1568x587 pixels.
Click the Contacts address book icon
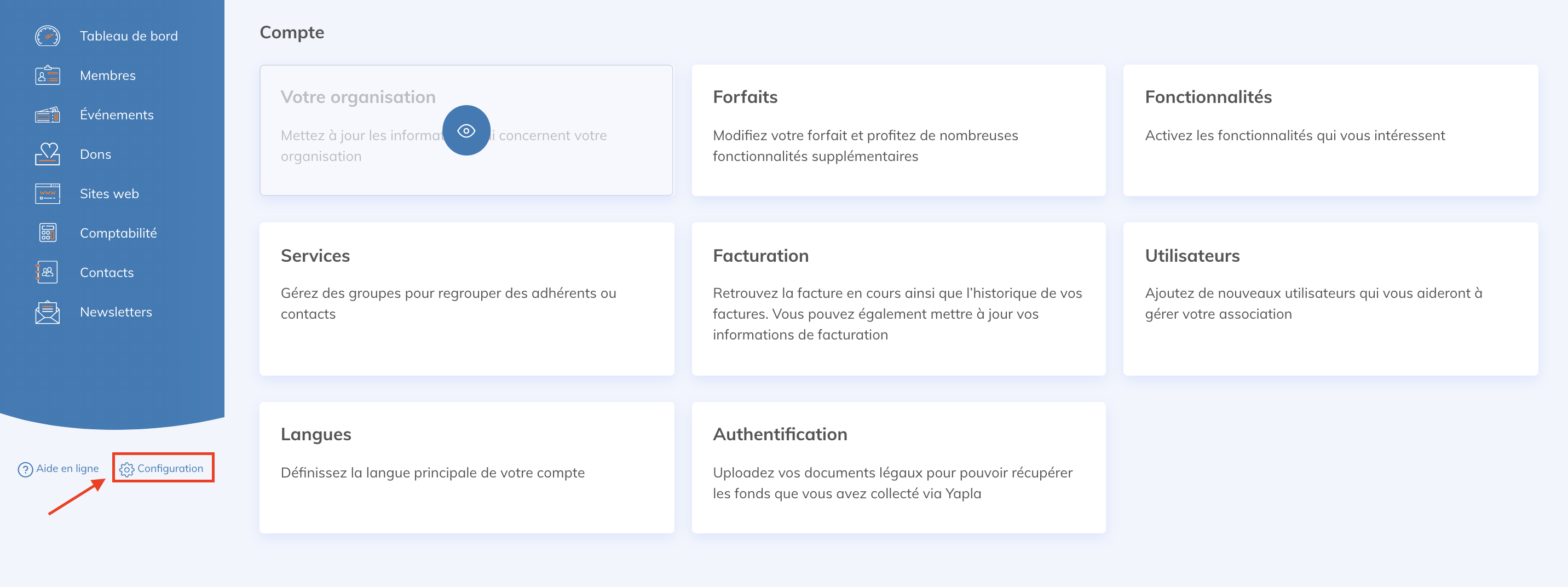coord(48,272)
